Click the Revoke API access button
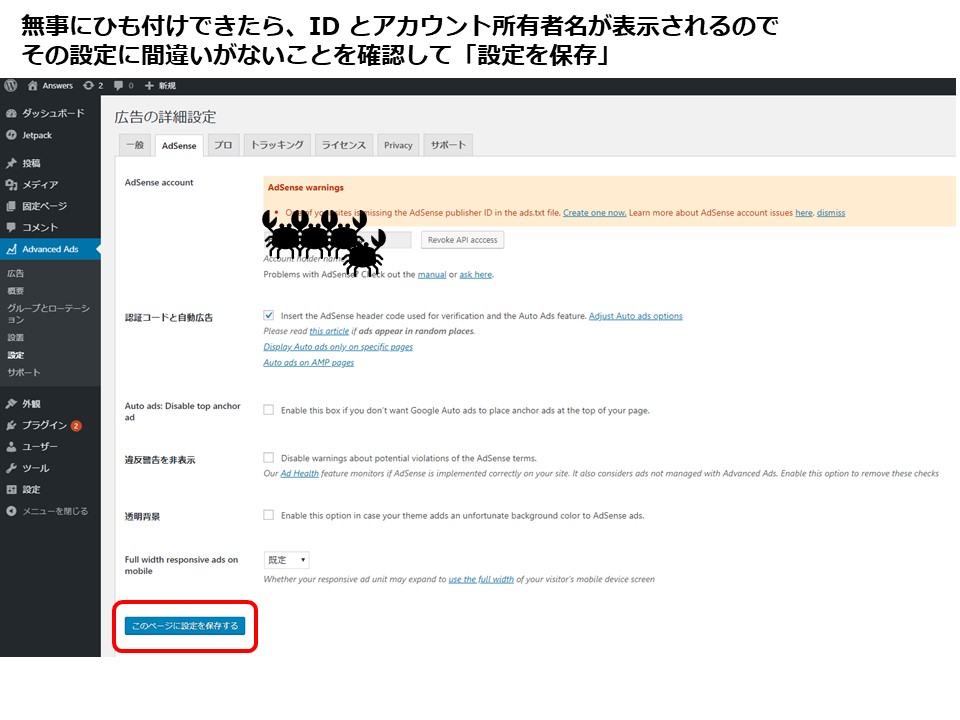 click(x=462, y=240)
